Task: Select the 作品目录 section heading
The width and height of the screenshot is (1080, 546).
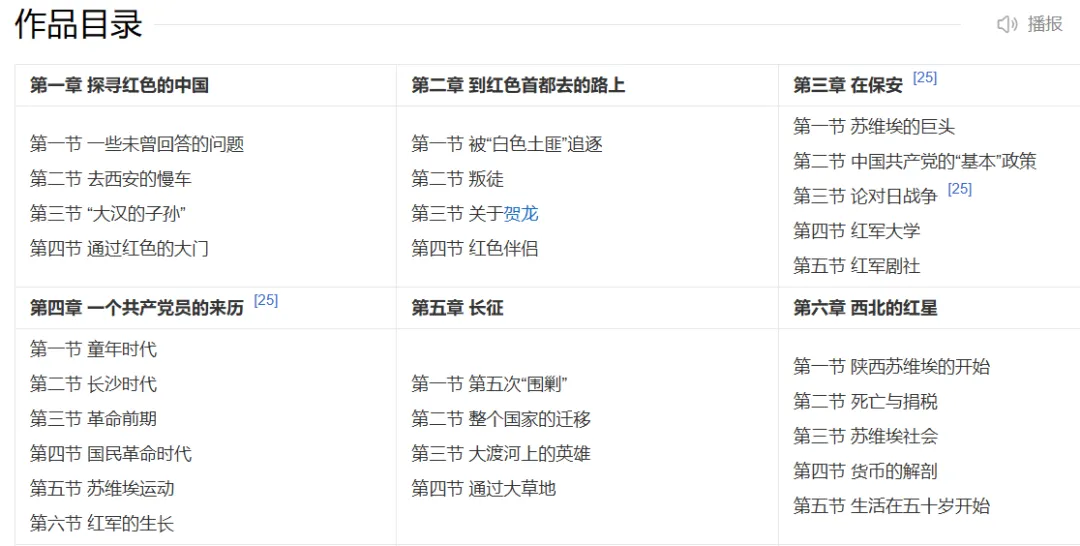Action: click(x=79, y=24)
